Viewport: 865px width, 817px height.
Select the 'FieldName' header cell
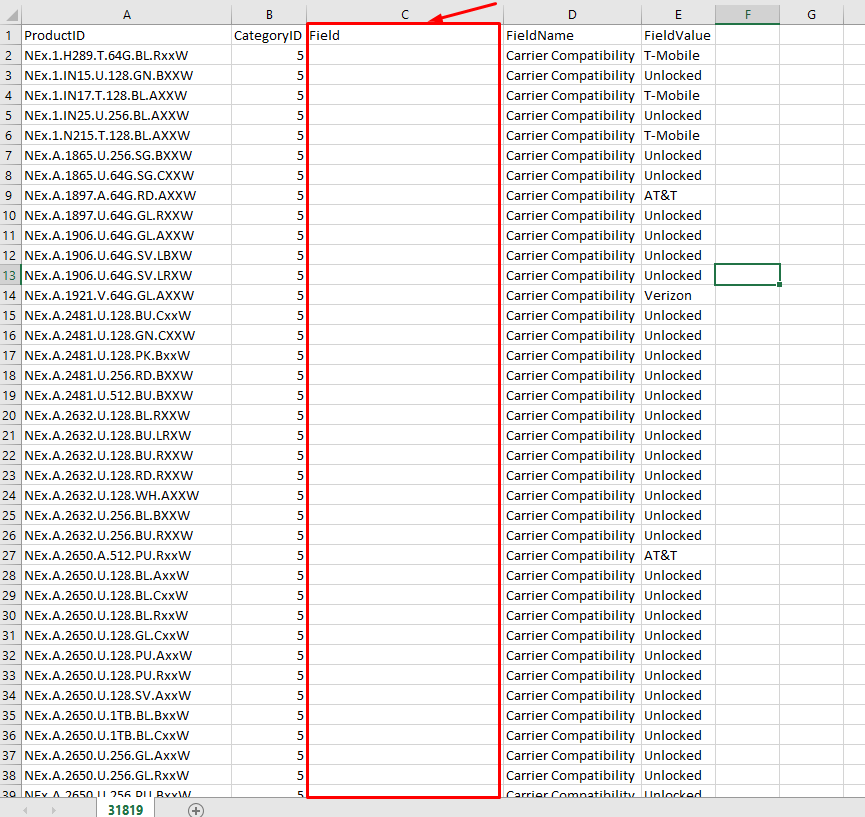click(x=571, y=35)
